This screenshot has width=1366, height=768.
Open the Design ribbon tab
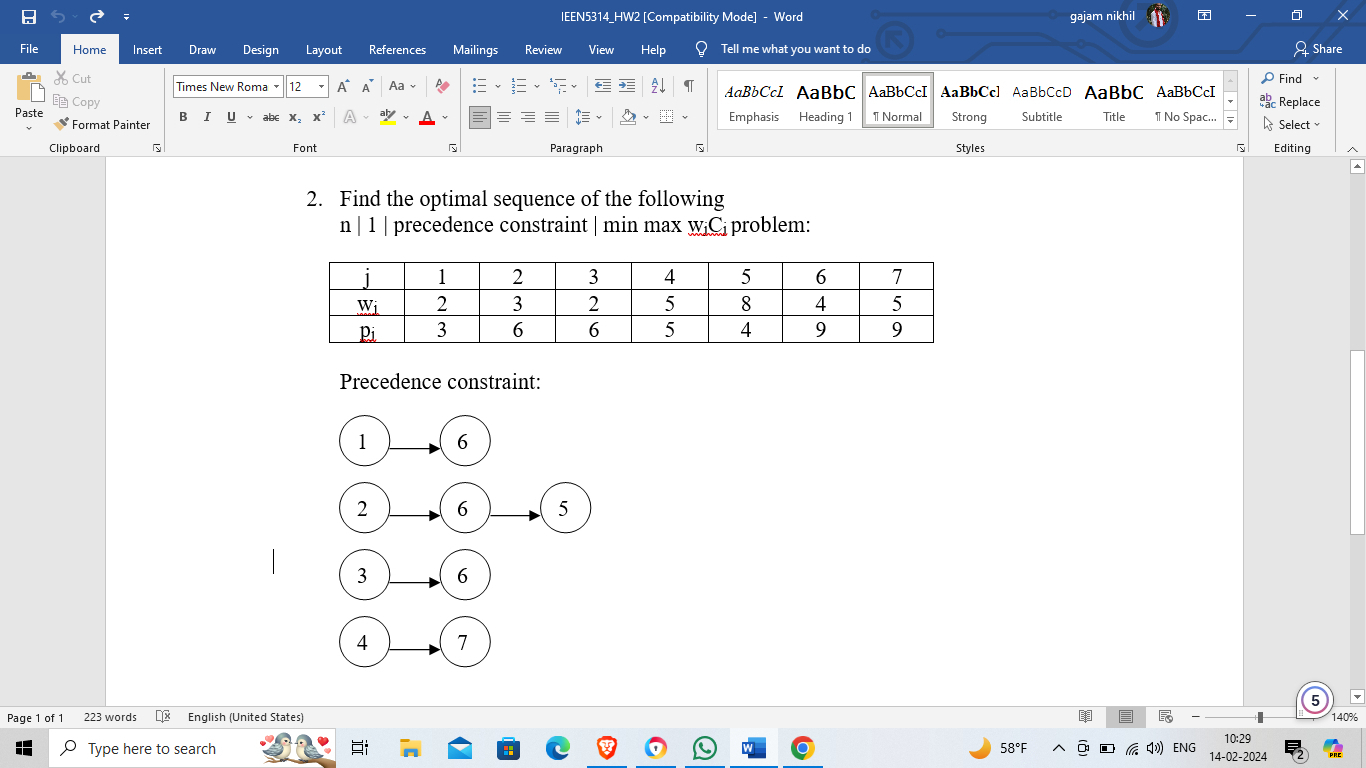pyautogui.click(x=261, y=49)
